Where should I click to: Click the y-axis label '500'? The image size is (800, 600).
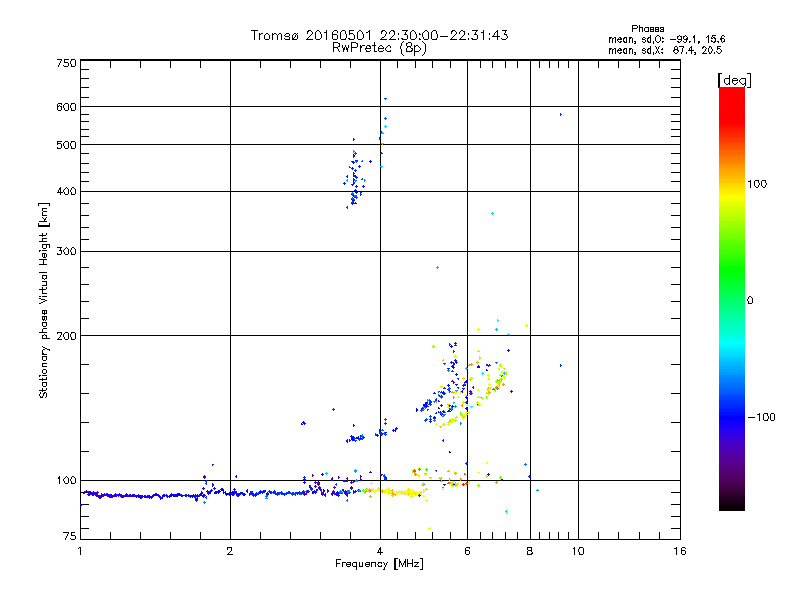click(66, 145)
